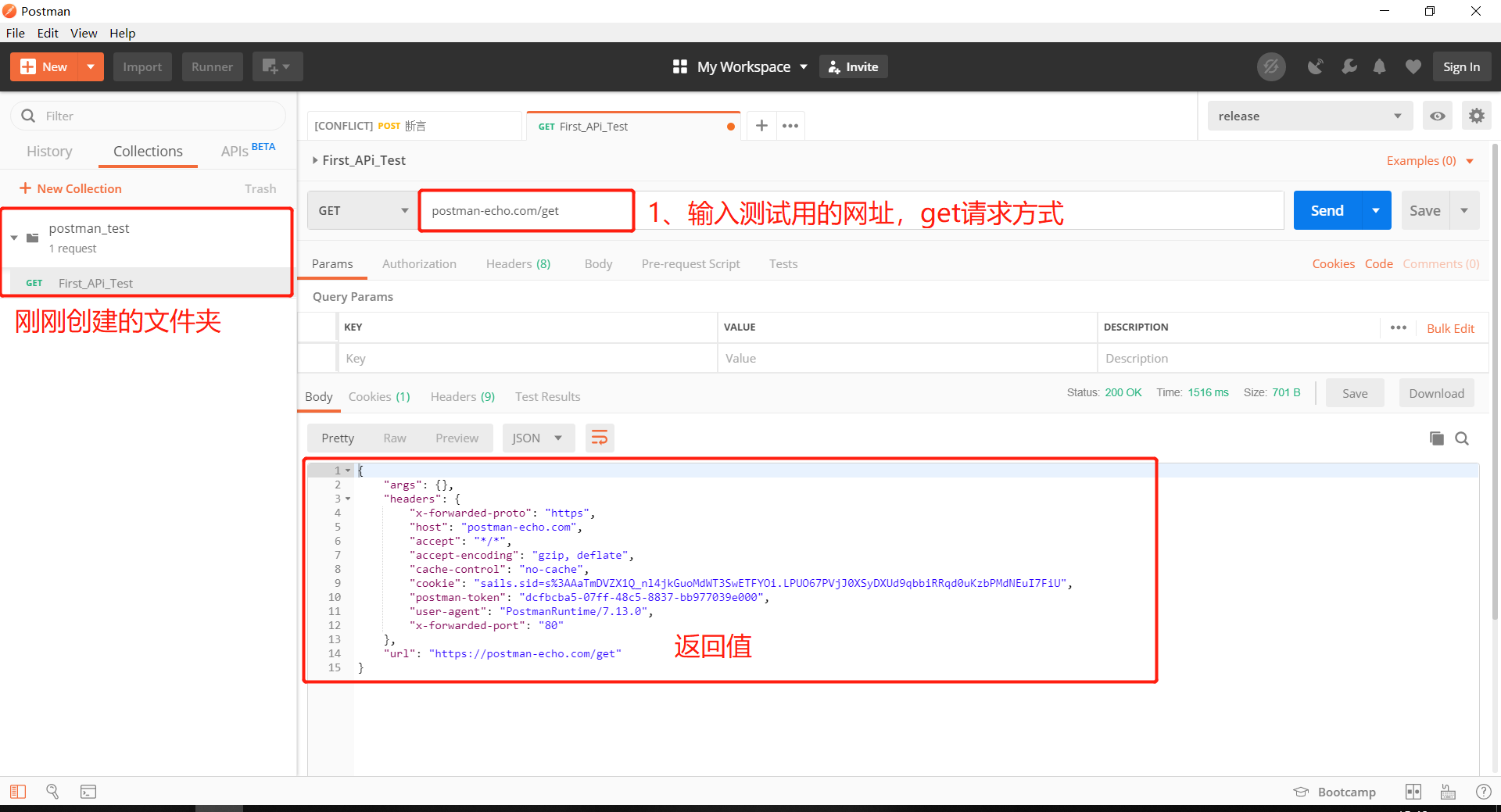Click Bulk Edit
1501x812 pixels.
1450,328
